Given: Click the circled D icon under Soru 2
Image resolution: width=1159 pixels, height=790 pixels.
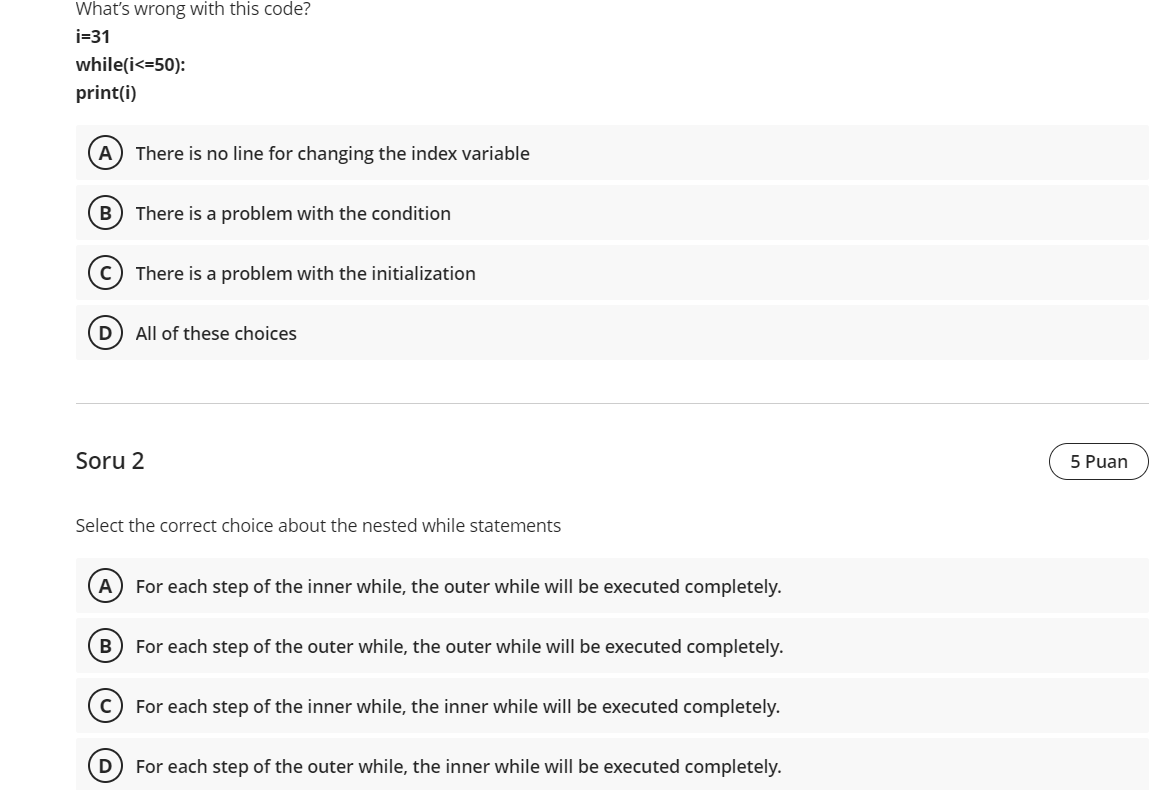Looking at the screenshot, I should [x=106, y=766].
